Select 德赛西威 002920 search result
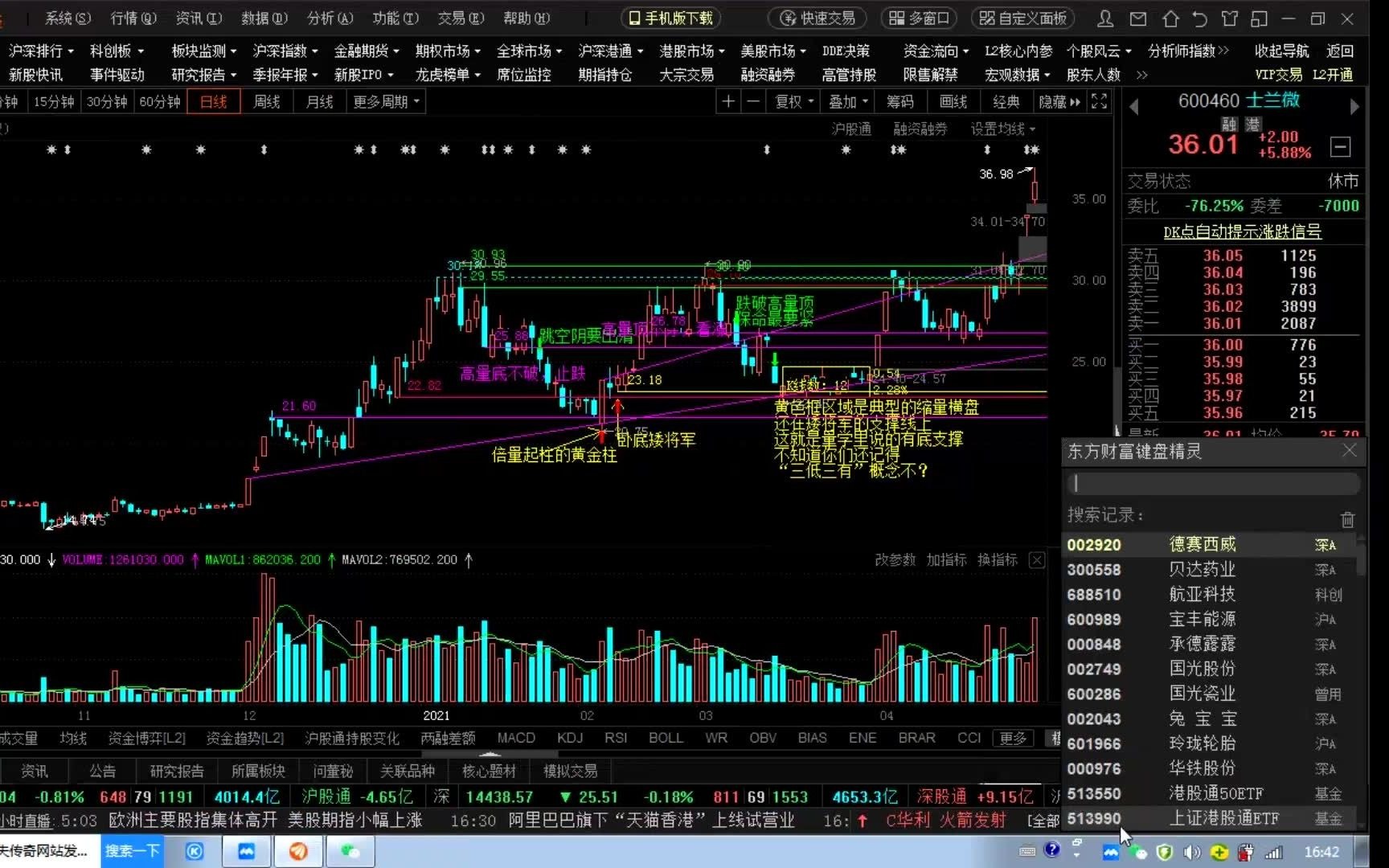This screenshot has width=1389, height=868. pyautogui.click(x=1209, y=545)
